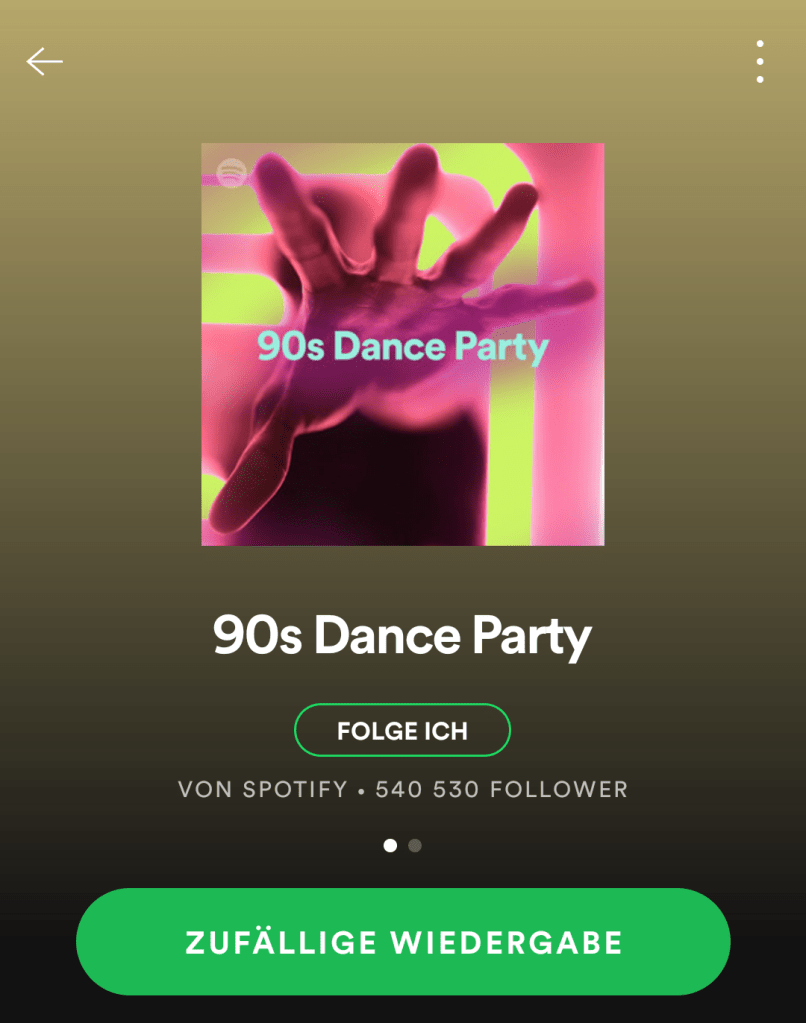Open the three-dot options menu
This screenshot has width=806, height=1023.
pos(760,61)
